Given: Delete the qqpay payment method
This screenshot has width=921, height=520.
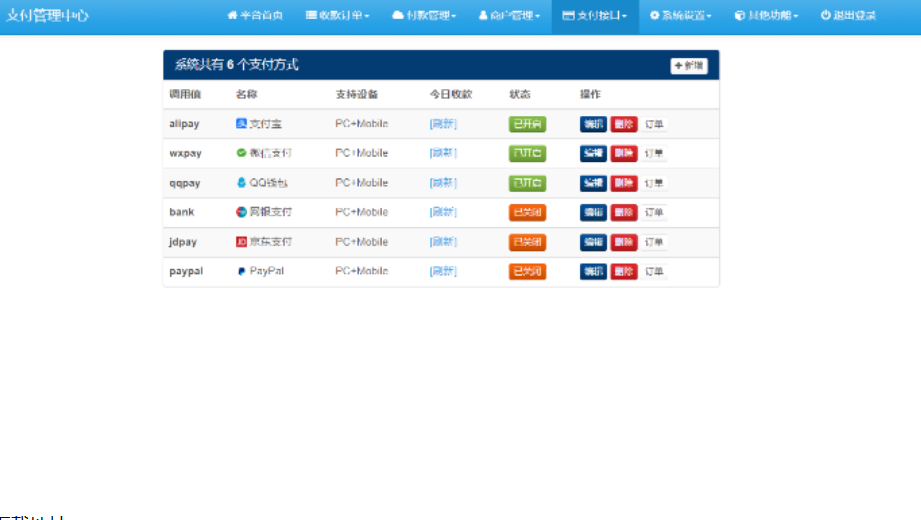Looking at the screenshot, I should (624, 183).
